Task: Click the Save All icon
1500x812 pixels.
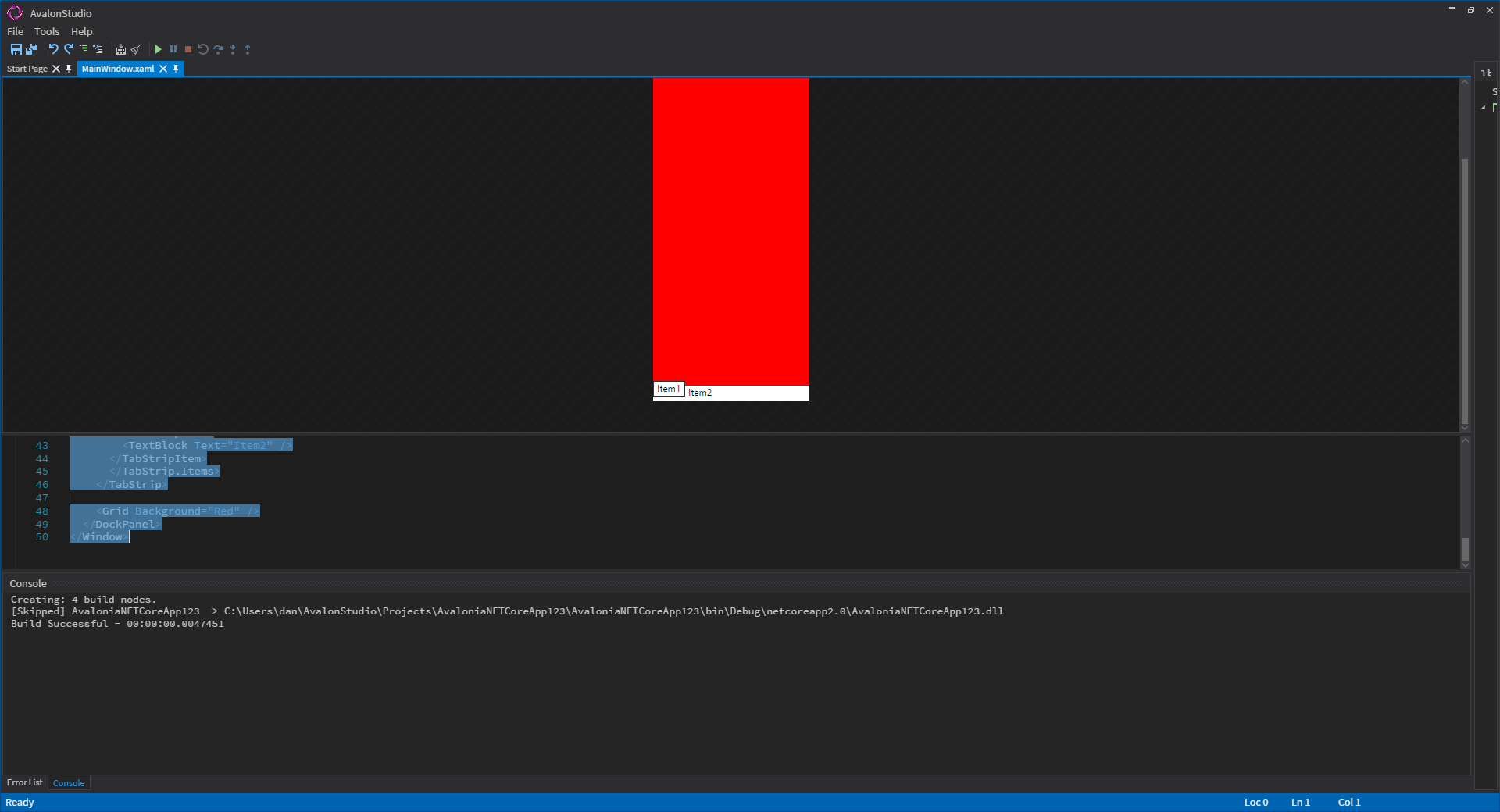Action: click(31, 49)
